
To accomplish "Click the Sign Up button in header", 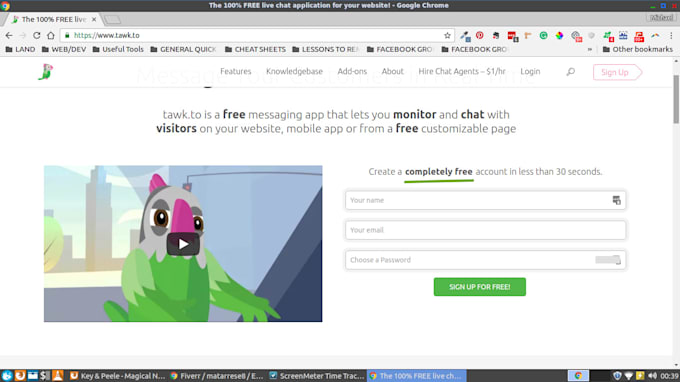I will coord(617,72).
